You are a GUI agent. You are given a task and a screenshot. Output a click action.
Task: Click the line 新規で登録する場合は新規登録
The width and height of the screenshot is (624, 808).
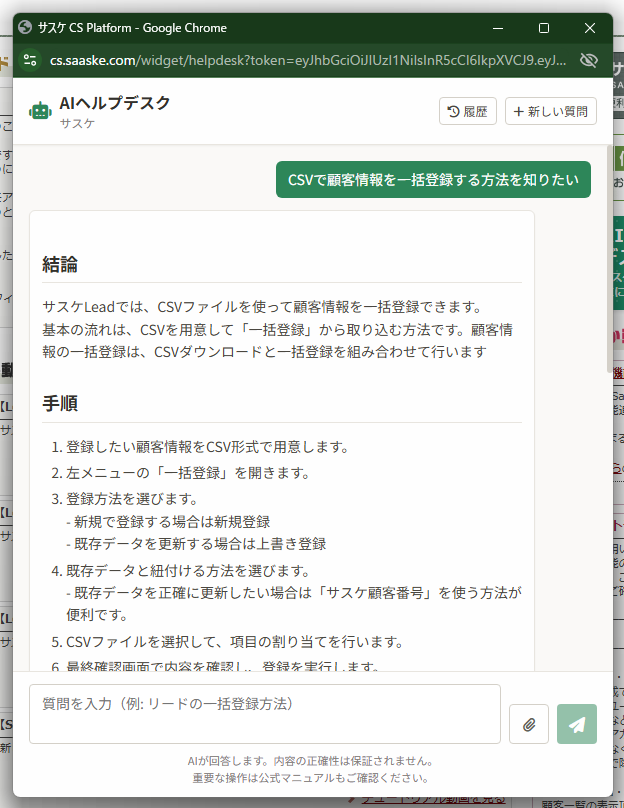point(168,521)
